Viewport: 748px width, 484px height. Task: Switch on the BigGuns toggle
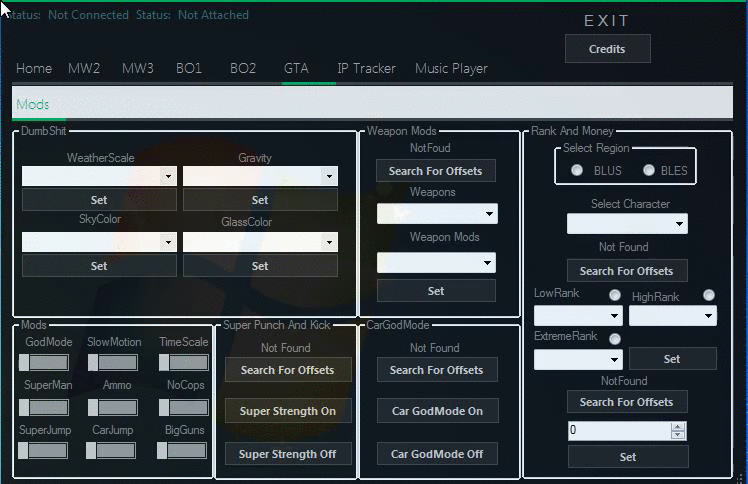click(x=183, y=451)
